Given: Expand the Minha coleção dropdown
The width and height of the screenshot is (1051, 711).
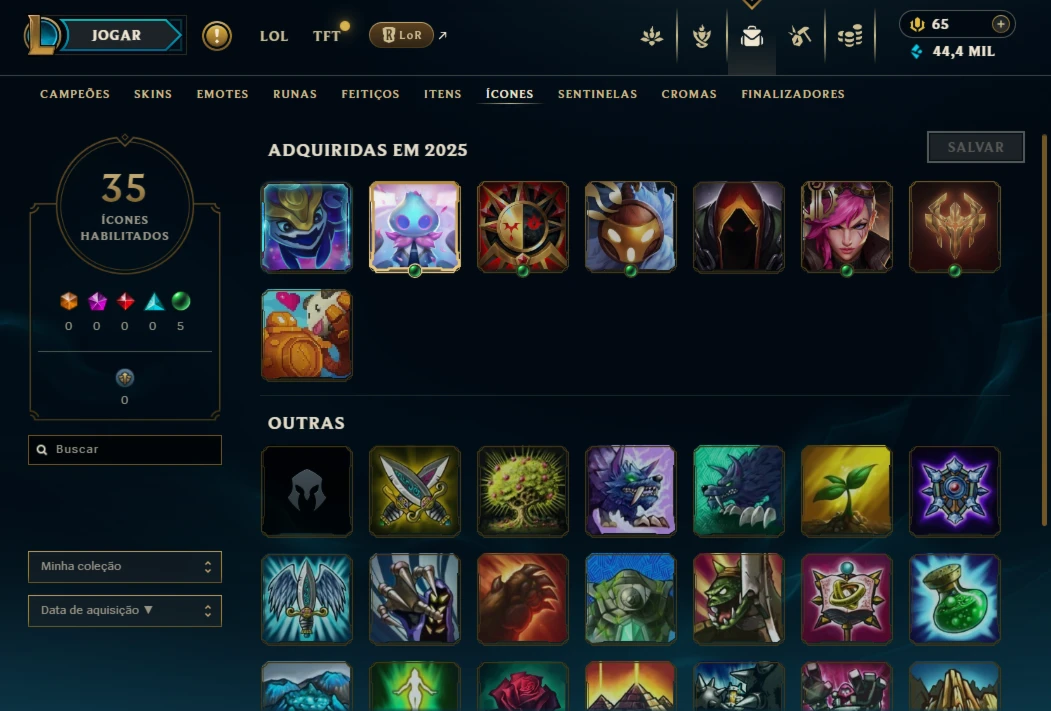Looking at the screenshot, I should [125, 567].
